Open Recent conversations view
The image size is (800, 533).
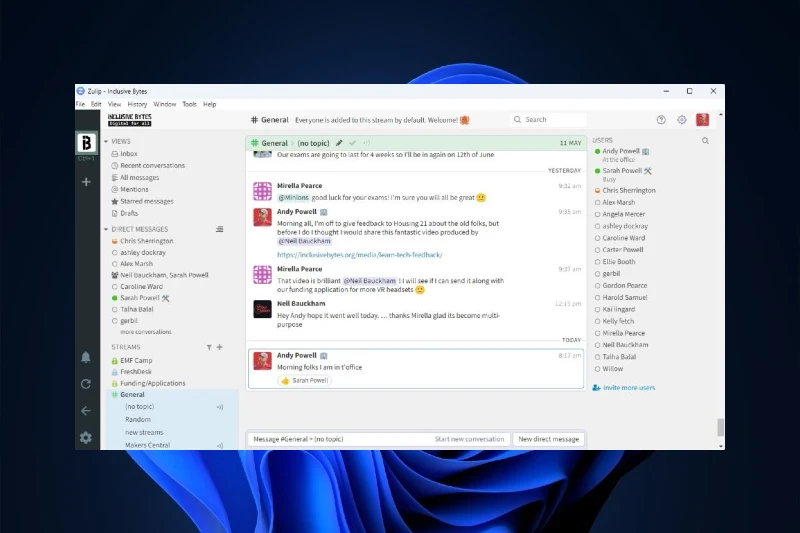153,166
